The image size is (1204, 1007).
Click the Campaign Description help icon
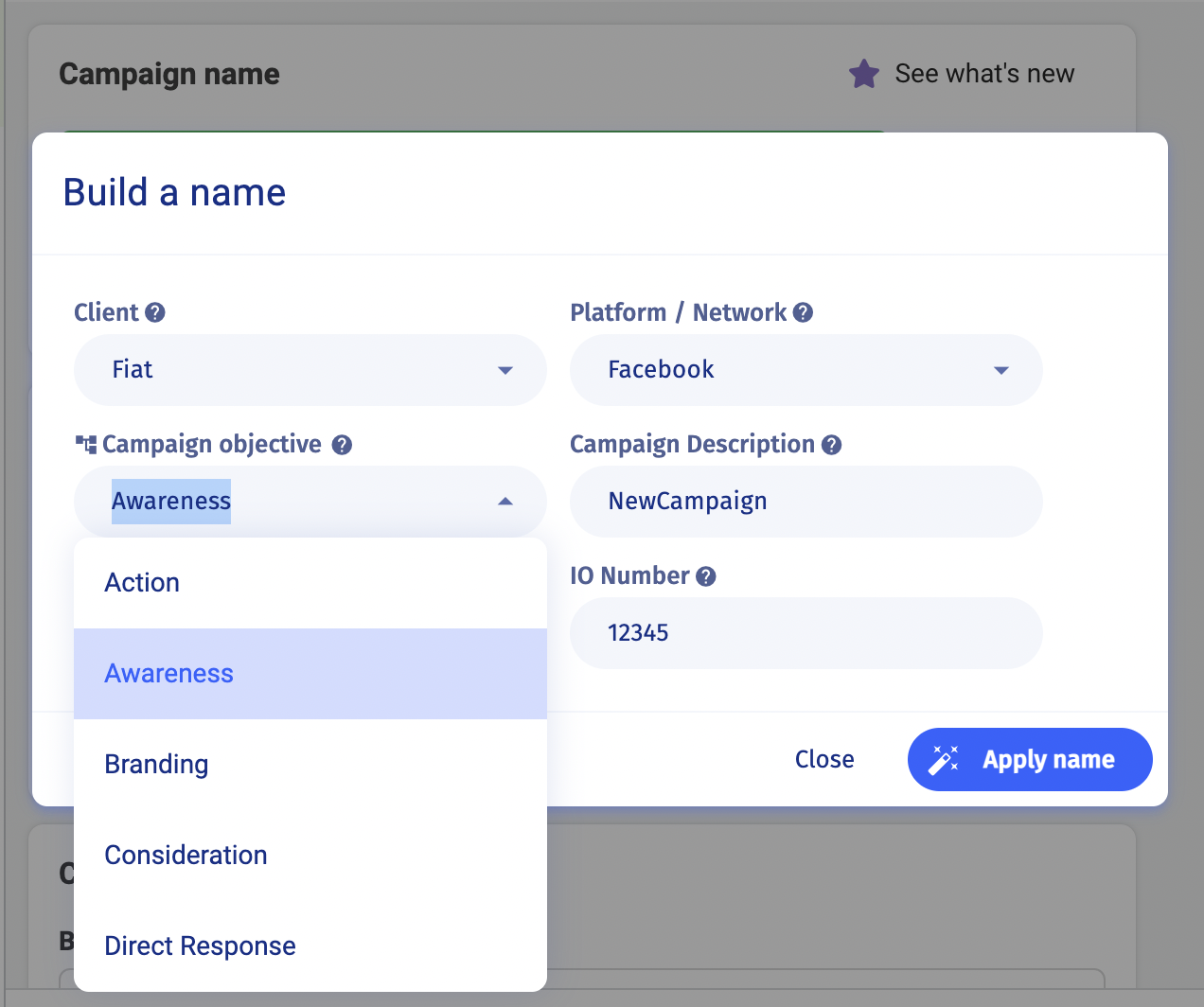(831, 445)
